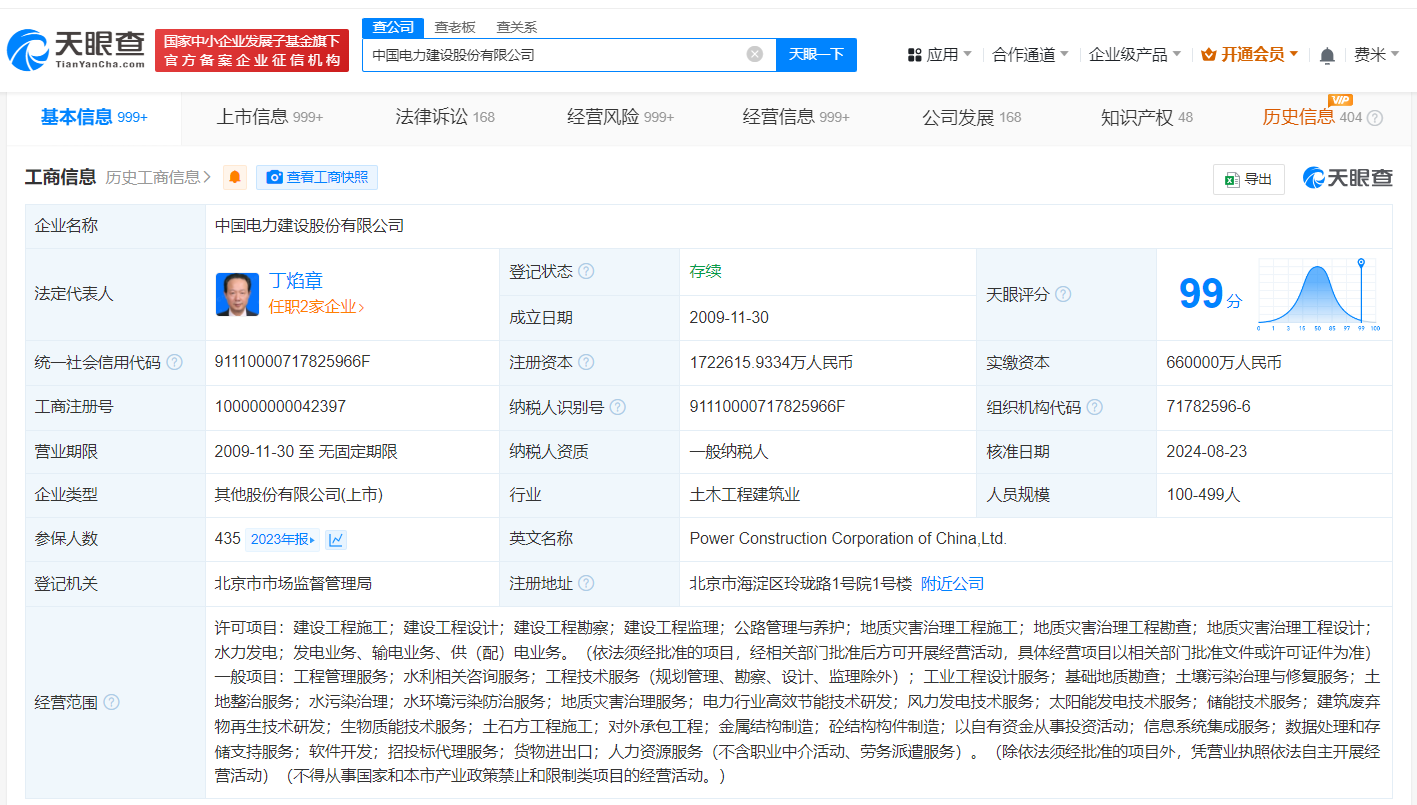This screenshot has height=805, width=1417.
Task: Open help tooltip beside 天眼评分
Action: (x=1063, y=294)
